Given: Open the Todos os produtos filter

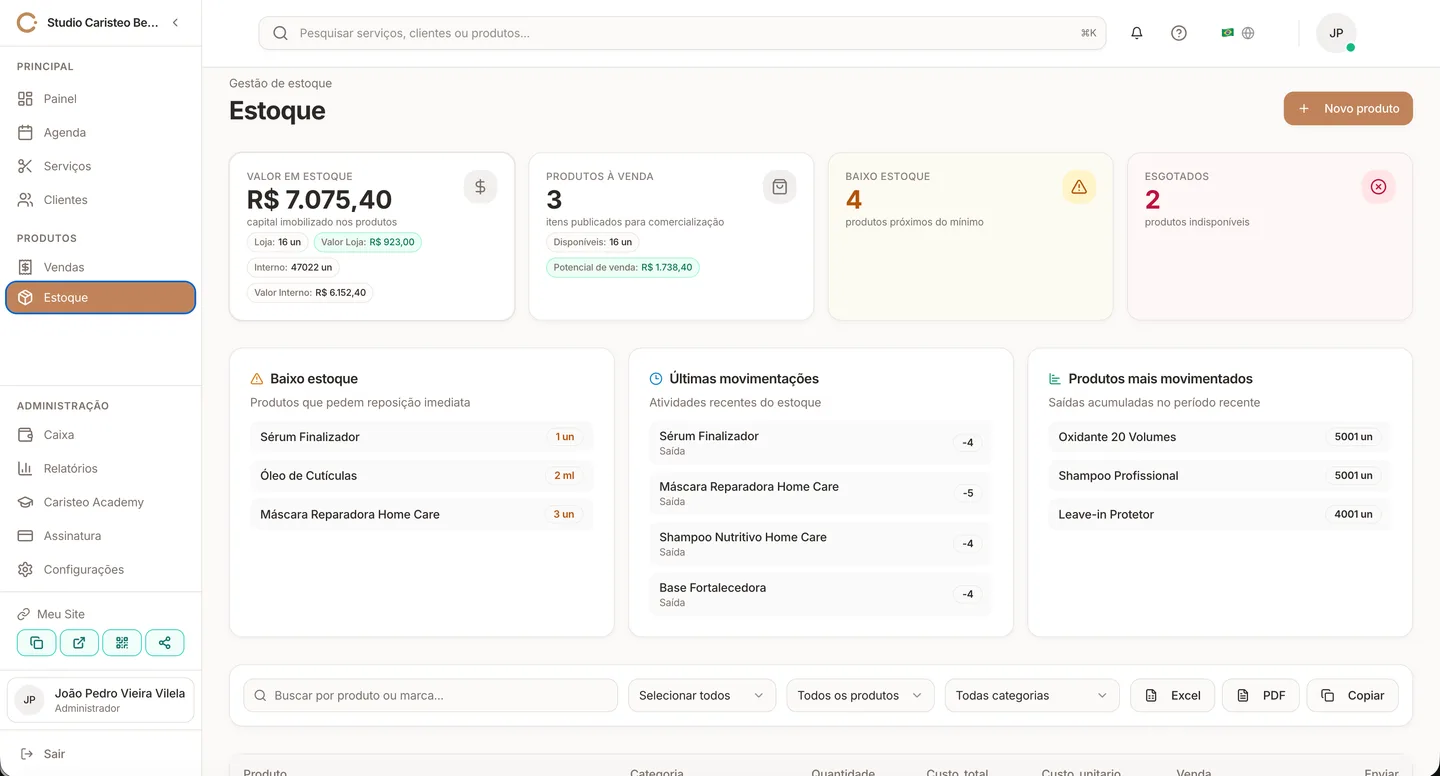Looking at the screenshot, I should coord(860,695).
